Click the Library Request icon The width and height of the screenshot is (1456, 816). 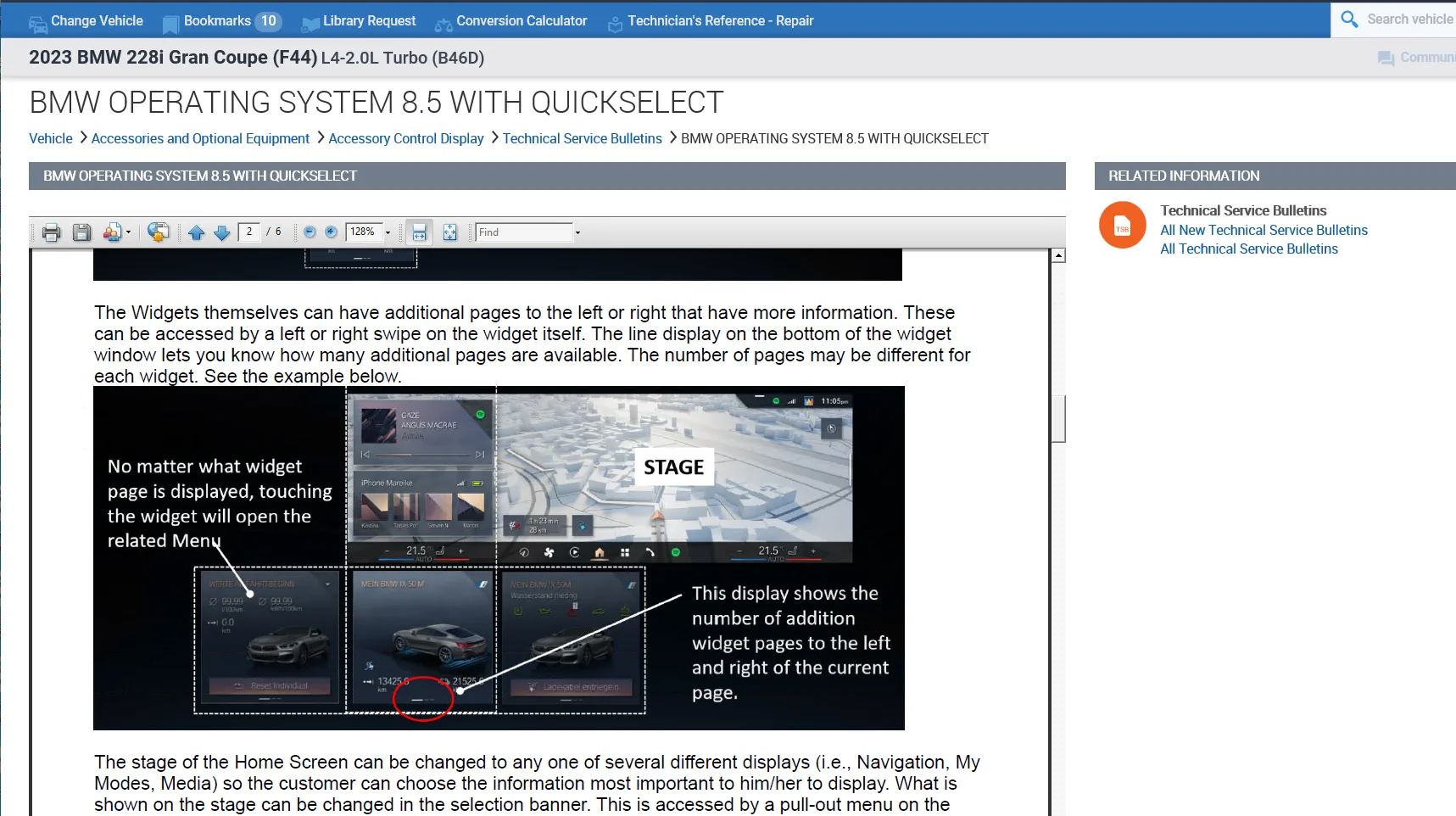(310, 25)
